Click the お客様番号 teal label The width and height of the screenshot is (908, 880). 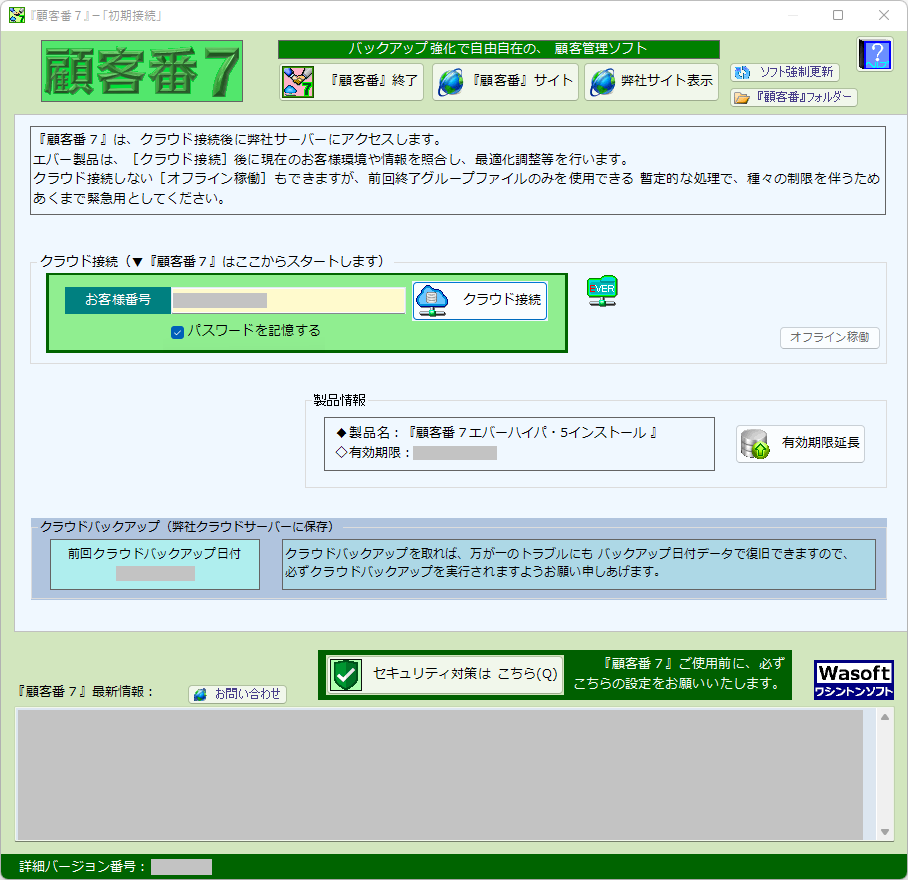point(118,300)
